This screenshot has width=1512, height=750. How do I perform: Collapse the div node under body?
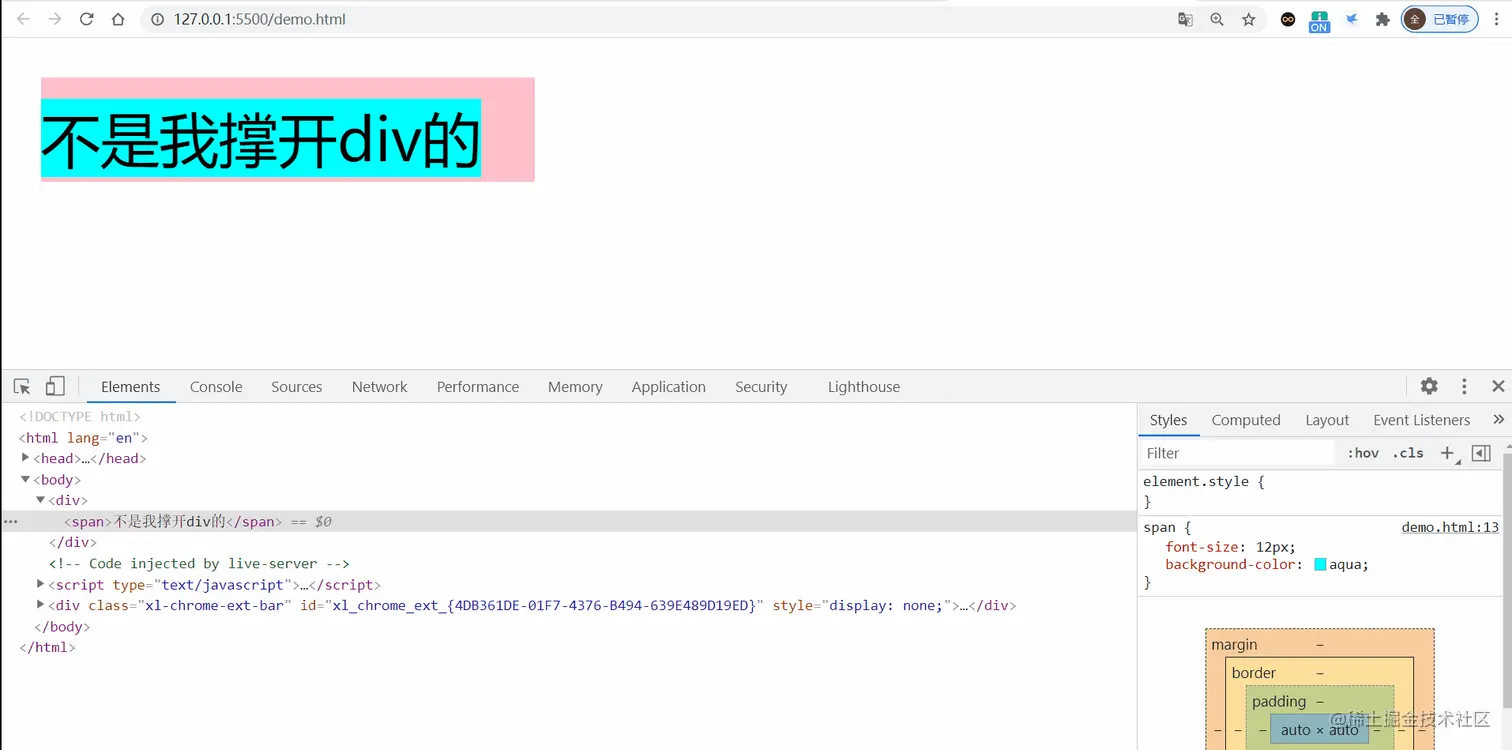41,500
